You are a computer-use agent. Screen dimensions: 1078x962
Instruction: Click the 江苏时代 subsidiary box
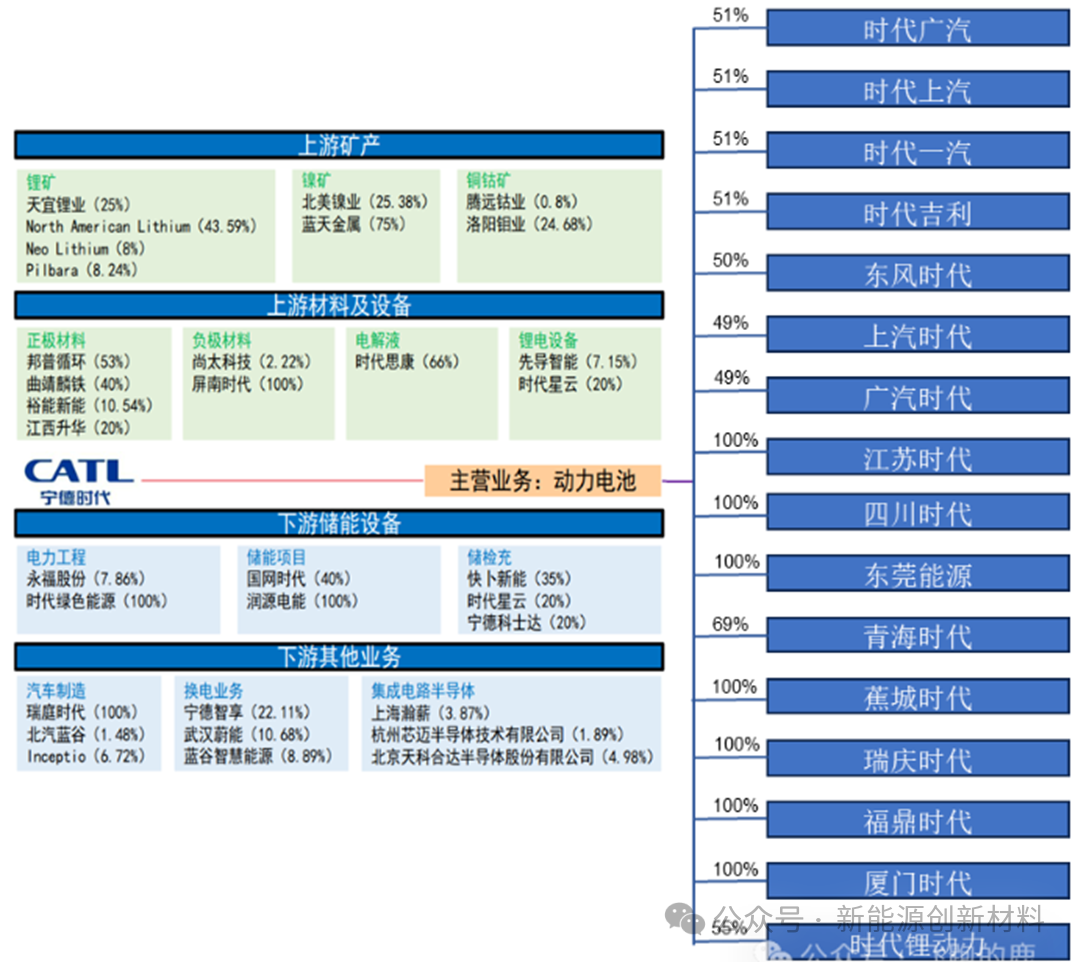(x=918, y=457)
